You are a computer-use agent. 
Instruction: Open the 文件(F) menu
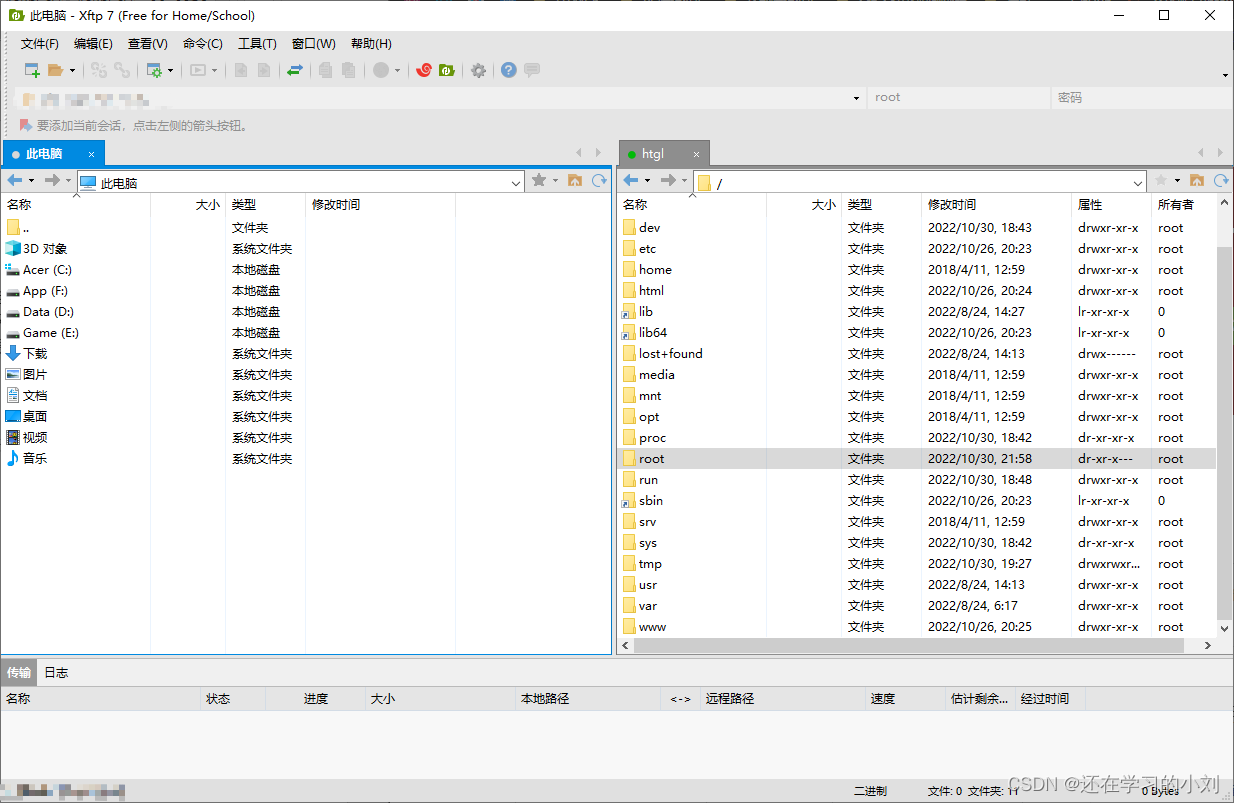[x=40, y=44]
